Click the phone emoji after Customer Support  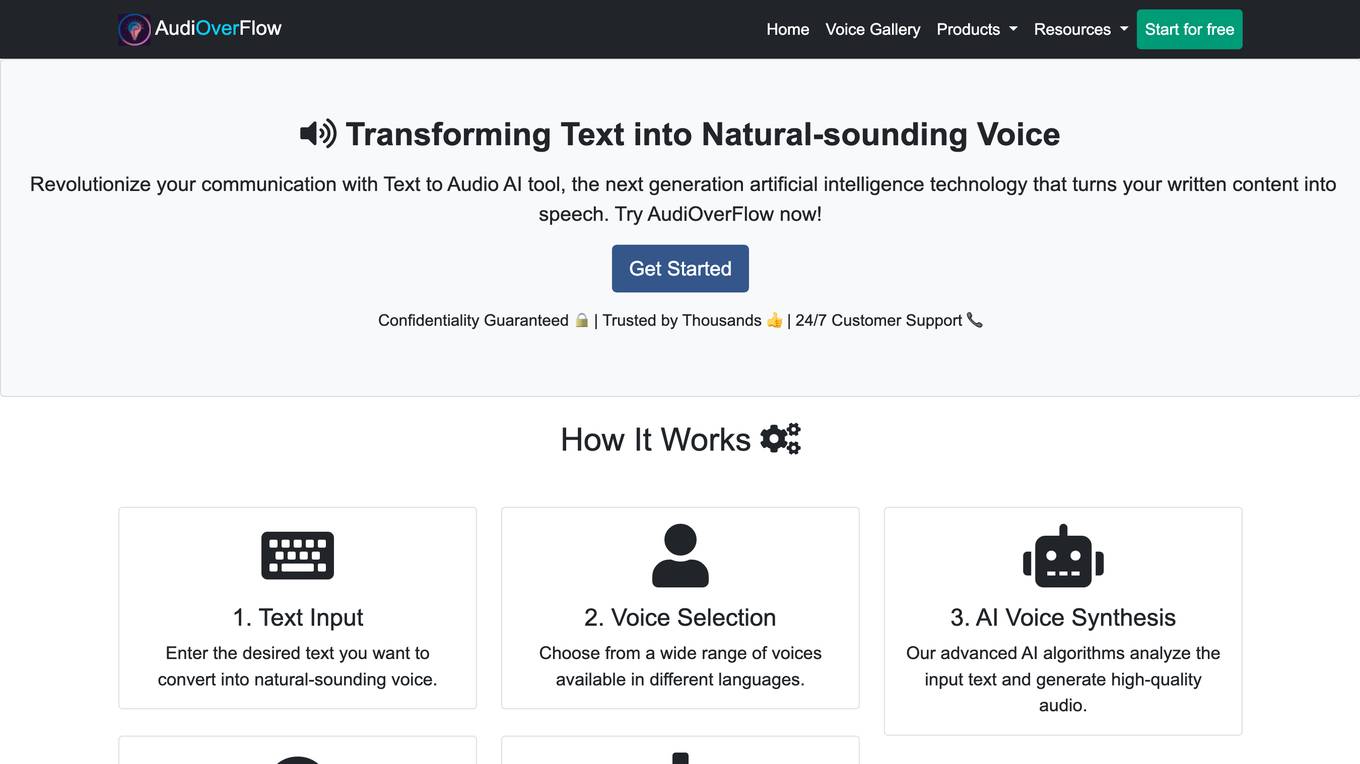pyautogui.click(x=975, y=320)
